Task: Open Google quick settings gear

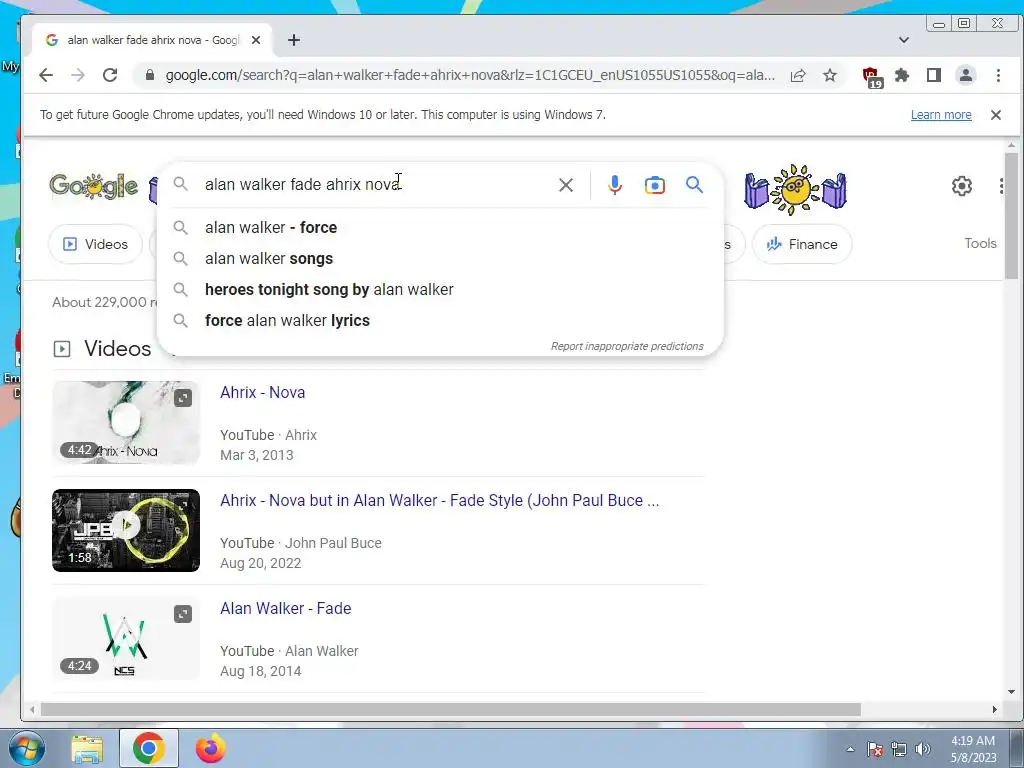Action: point(961,186)
